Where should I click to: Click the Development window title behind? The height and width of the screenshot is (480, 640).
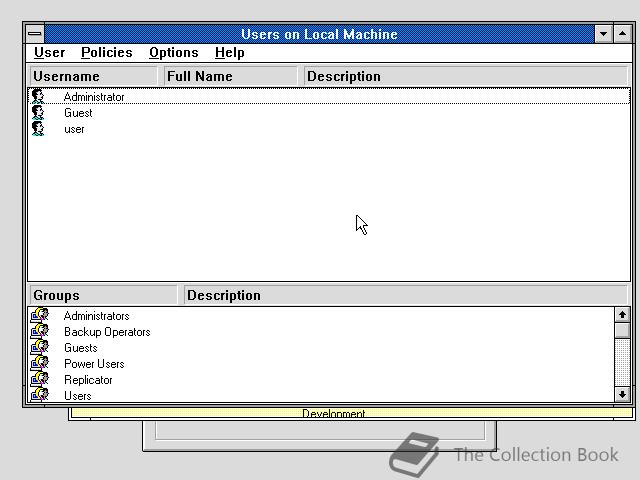[x=333, y=413]
